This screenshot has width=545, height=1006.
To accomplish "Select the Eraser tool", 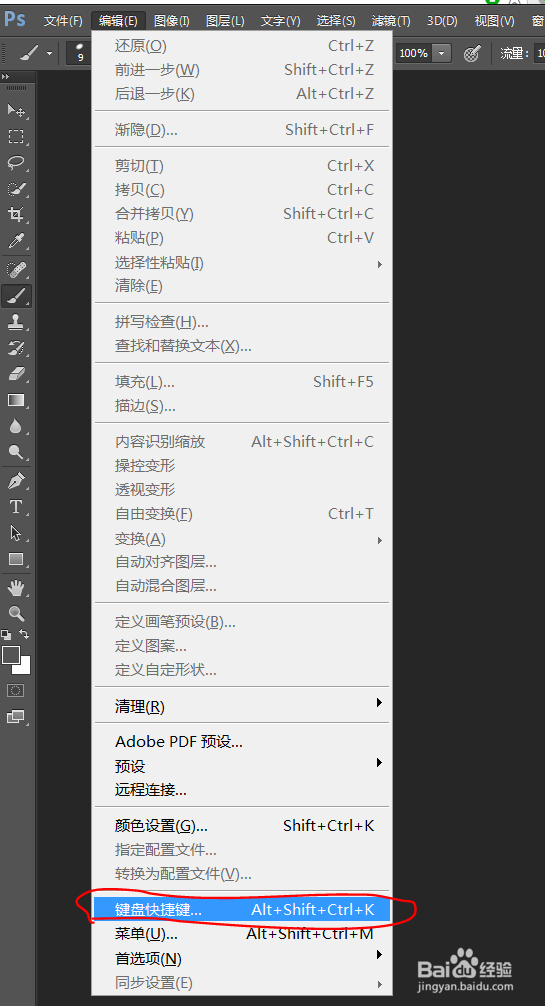I will pyautogui.click(x=16, y=374).
